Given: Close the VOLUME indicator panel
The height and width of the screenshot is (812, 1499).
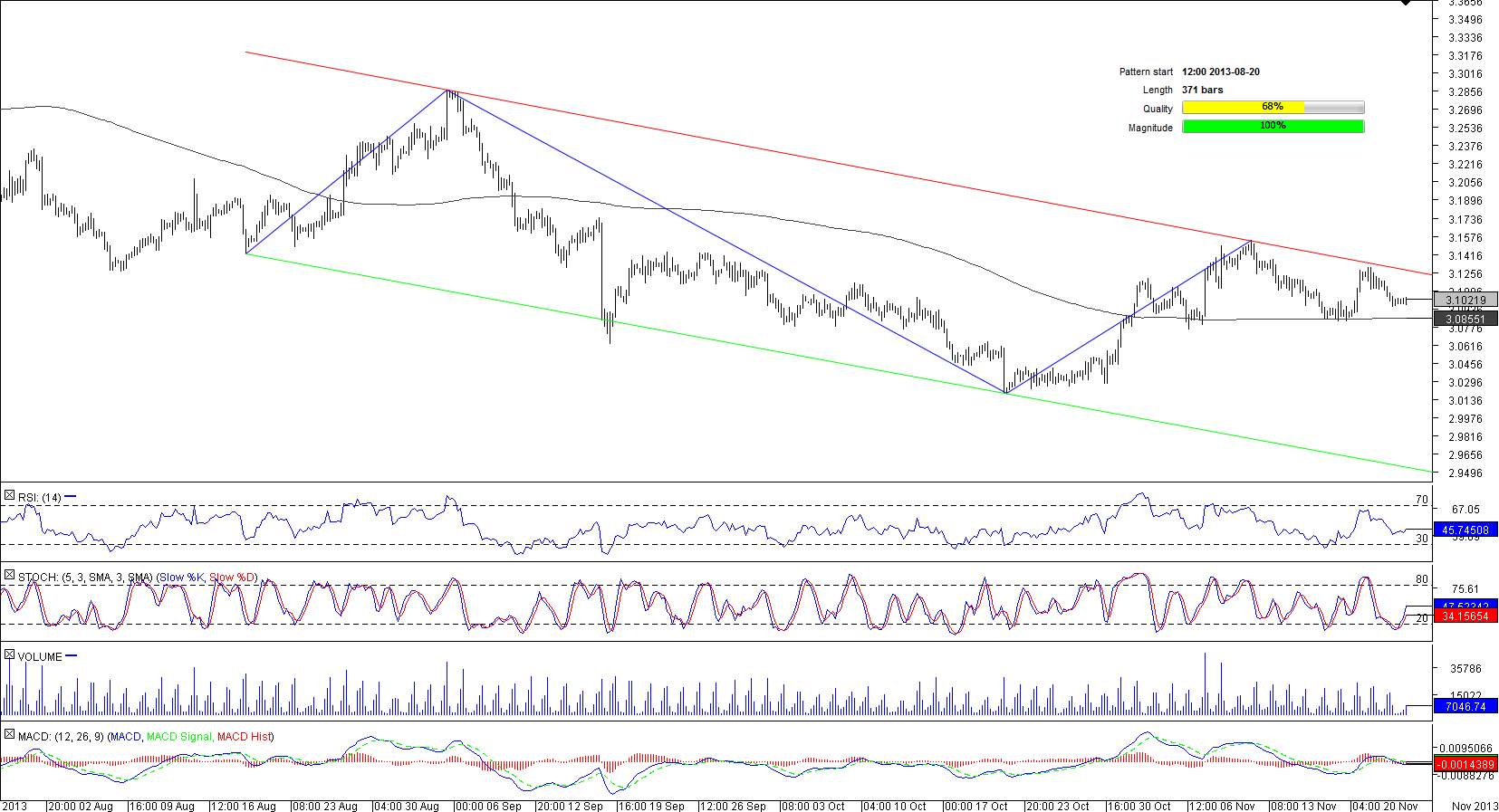Looking at the screenshot, I should point(9,655).
